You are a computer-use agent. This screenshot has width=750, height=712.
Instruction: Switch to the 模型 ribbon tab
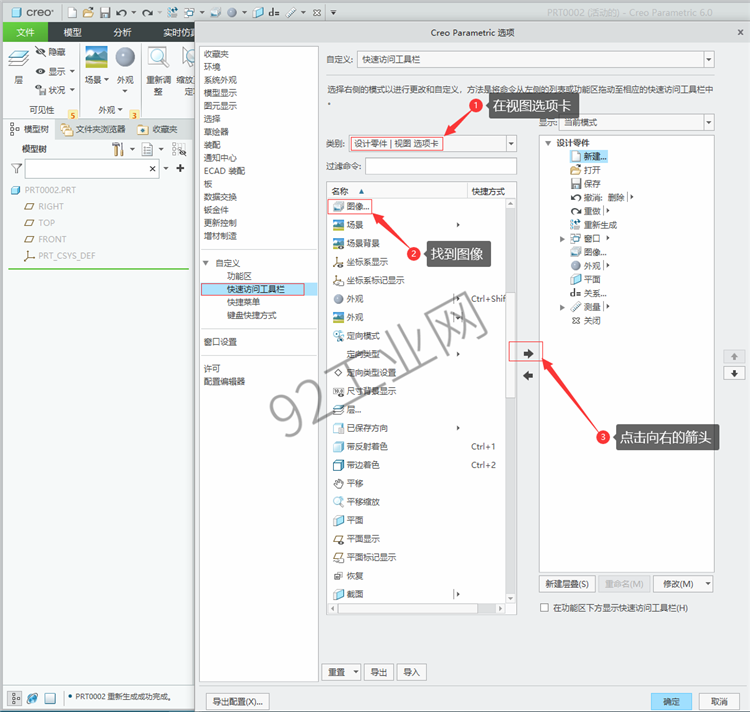pos(73,32)
